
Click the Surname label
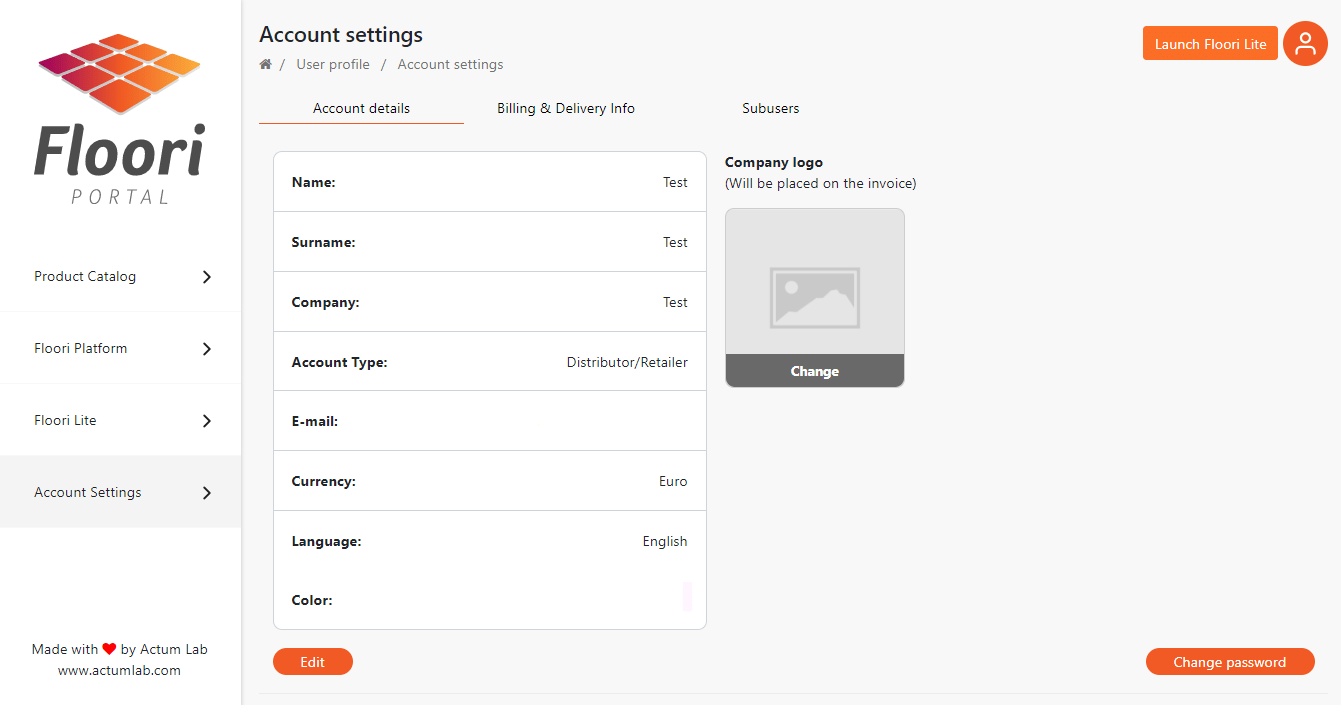pos(324,242)
